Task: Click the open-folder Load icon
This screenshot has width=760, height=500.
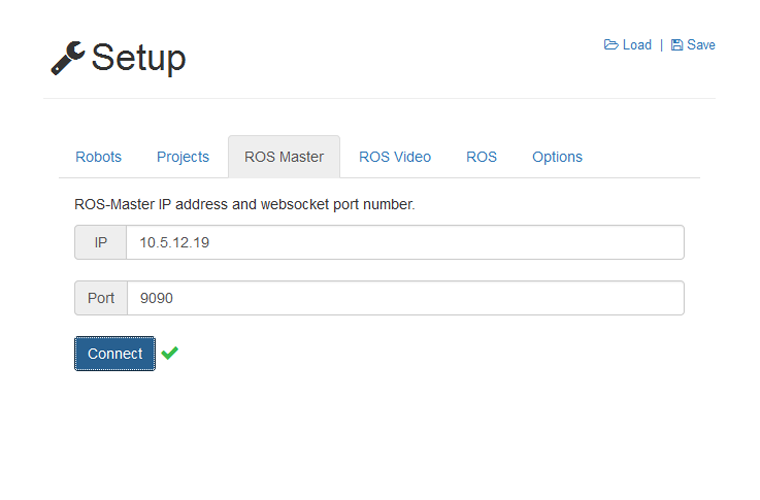Action: [611, 45]
